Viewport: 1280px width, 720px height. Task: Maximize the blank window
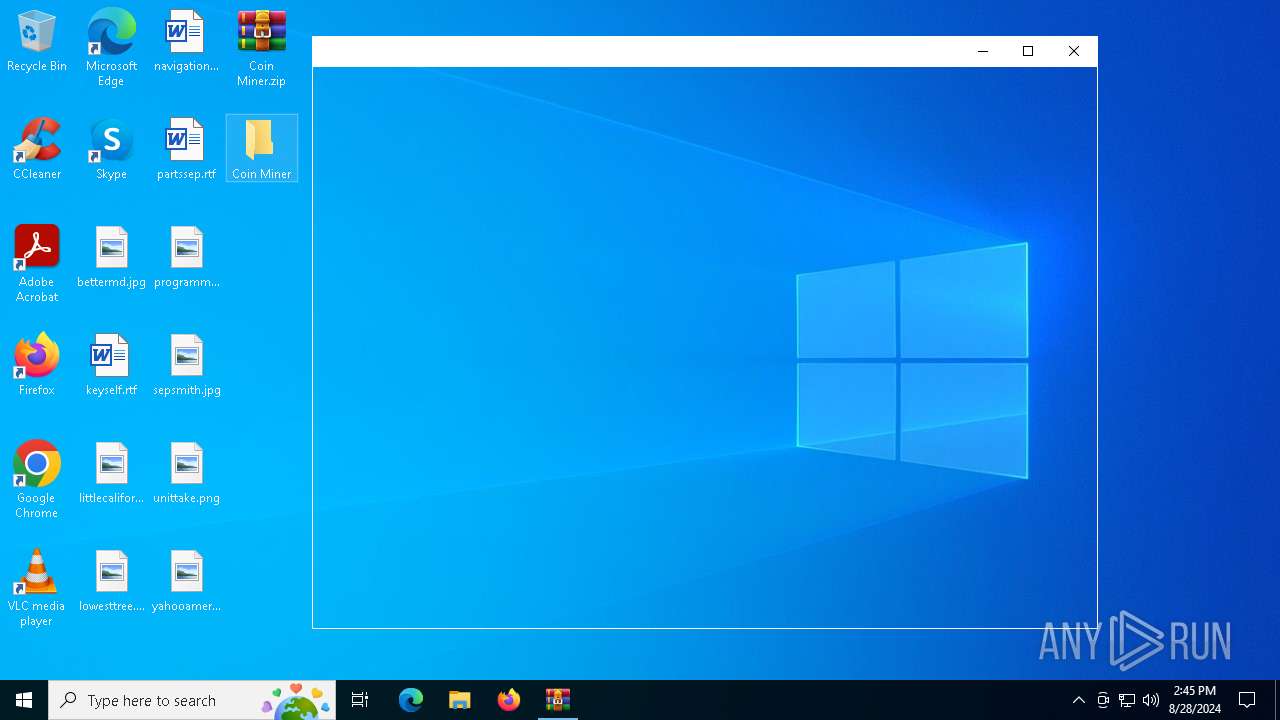1028,51
